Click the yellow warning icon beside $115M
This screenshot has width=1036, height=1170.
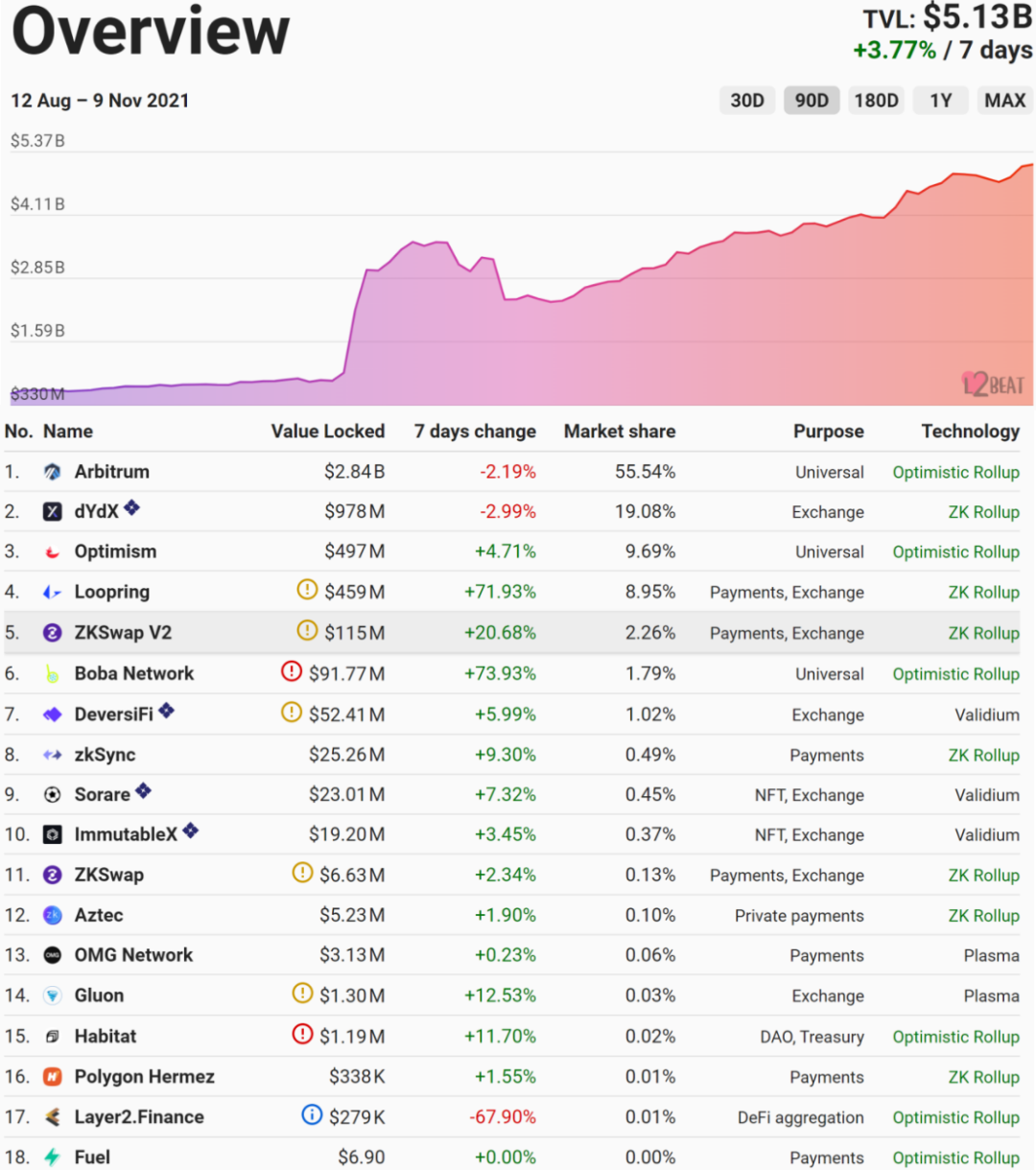(x=307, y=630)
